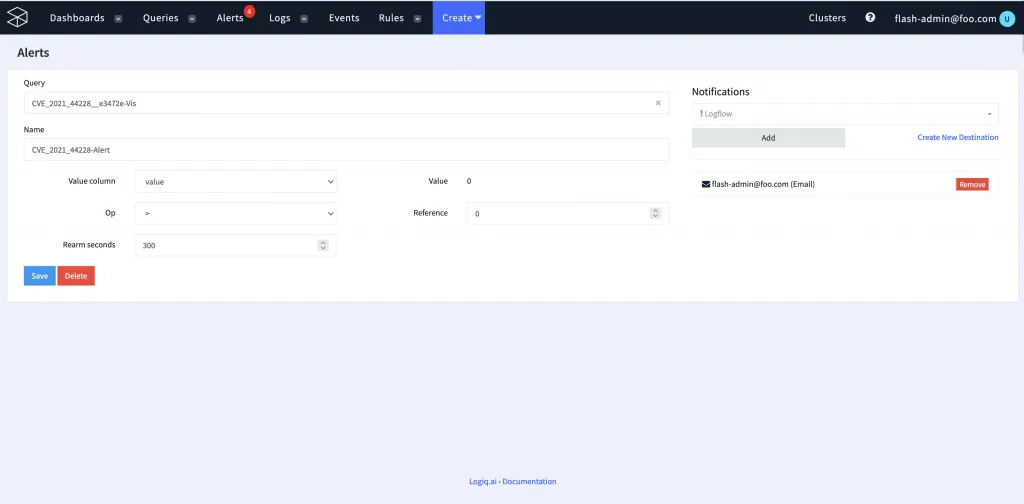Open the Op operator dropdown

(235, 214)
